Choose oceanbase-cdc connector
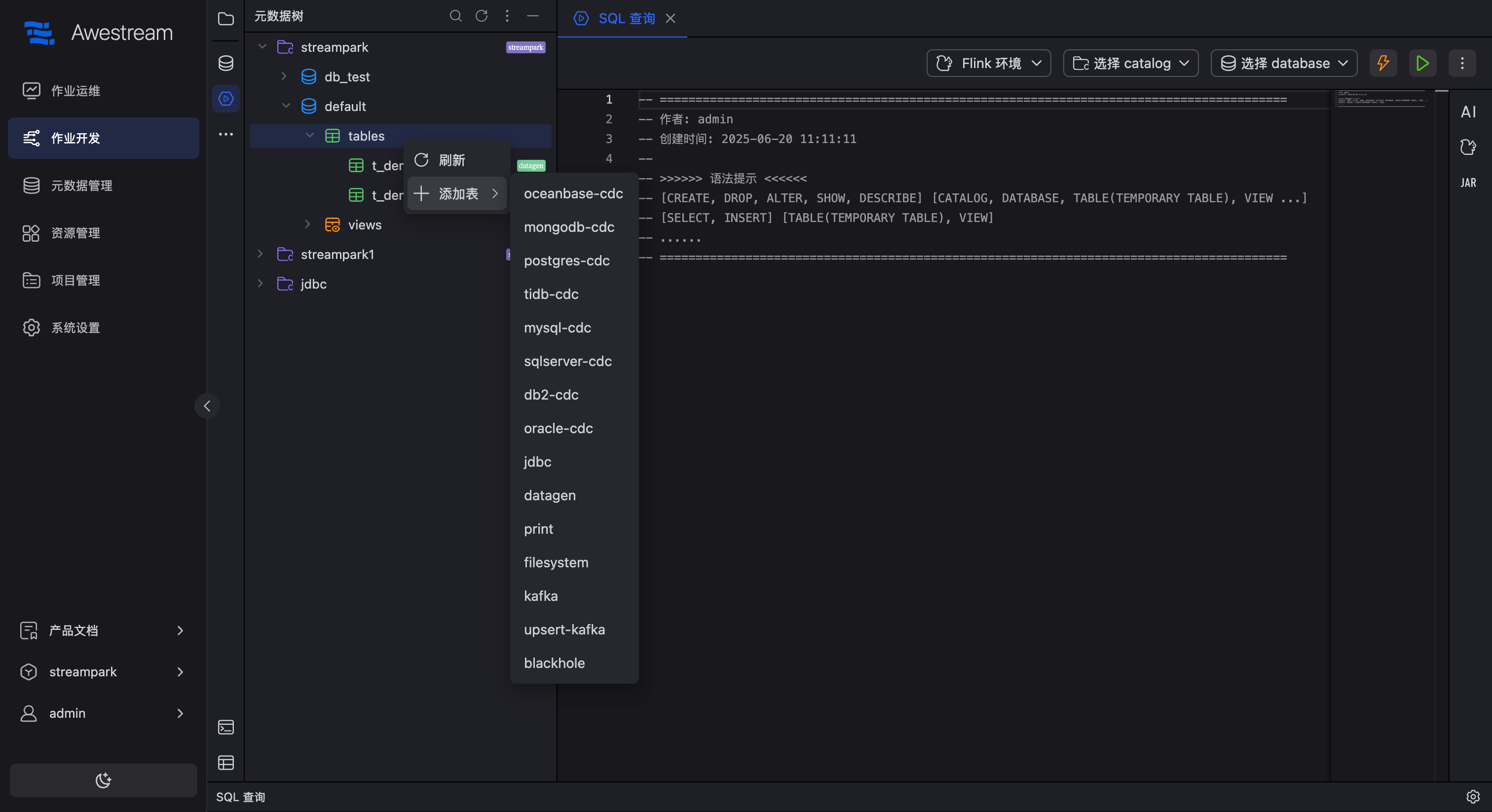This screenshot has height=812, width=1492. (x=574, y=193)
